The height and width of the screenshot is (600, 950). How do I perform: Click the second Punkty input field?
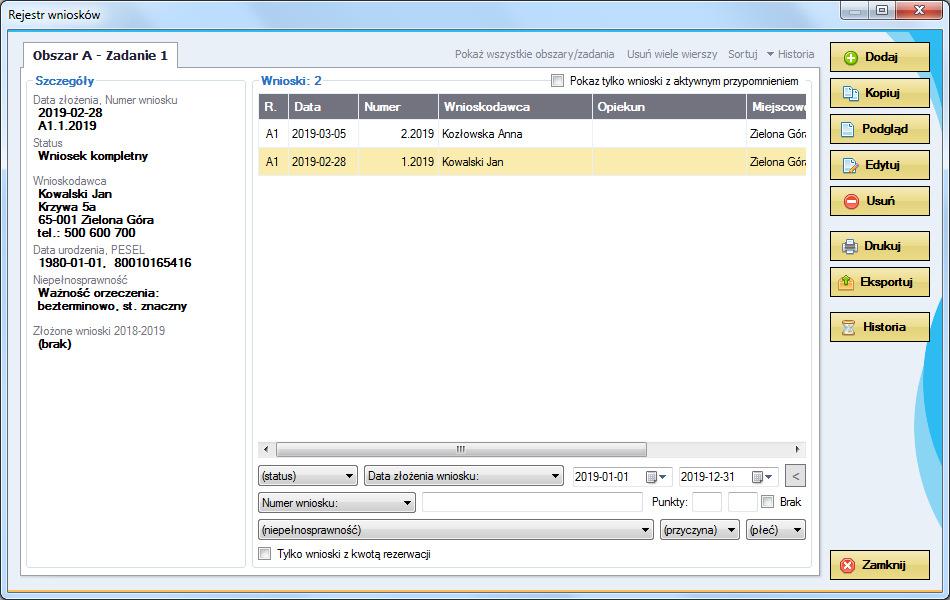coord(743,502)
